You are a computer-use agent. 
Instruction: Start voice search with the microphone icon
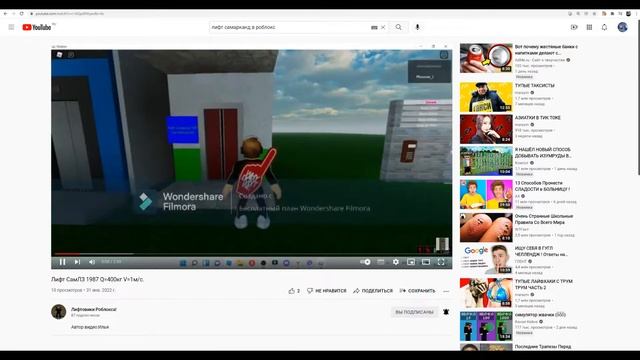tap(417, 27)
